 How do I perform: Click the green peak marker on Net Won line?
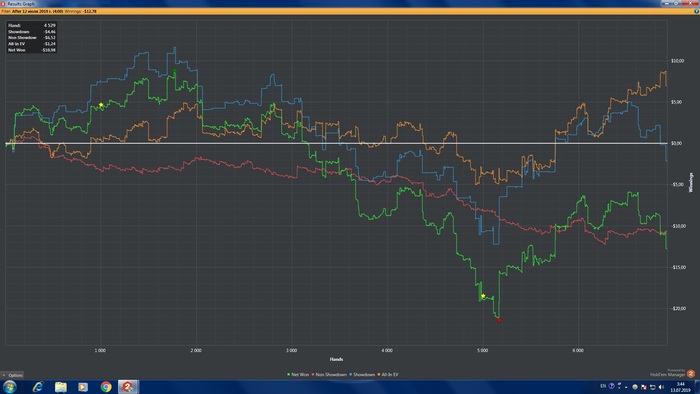coord(175,71)
